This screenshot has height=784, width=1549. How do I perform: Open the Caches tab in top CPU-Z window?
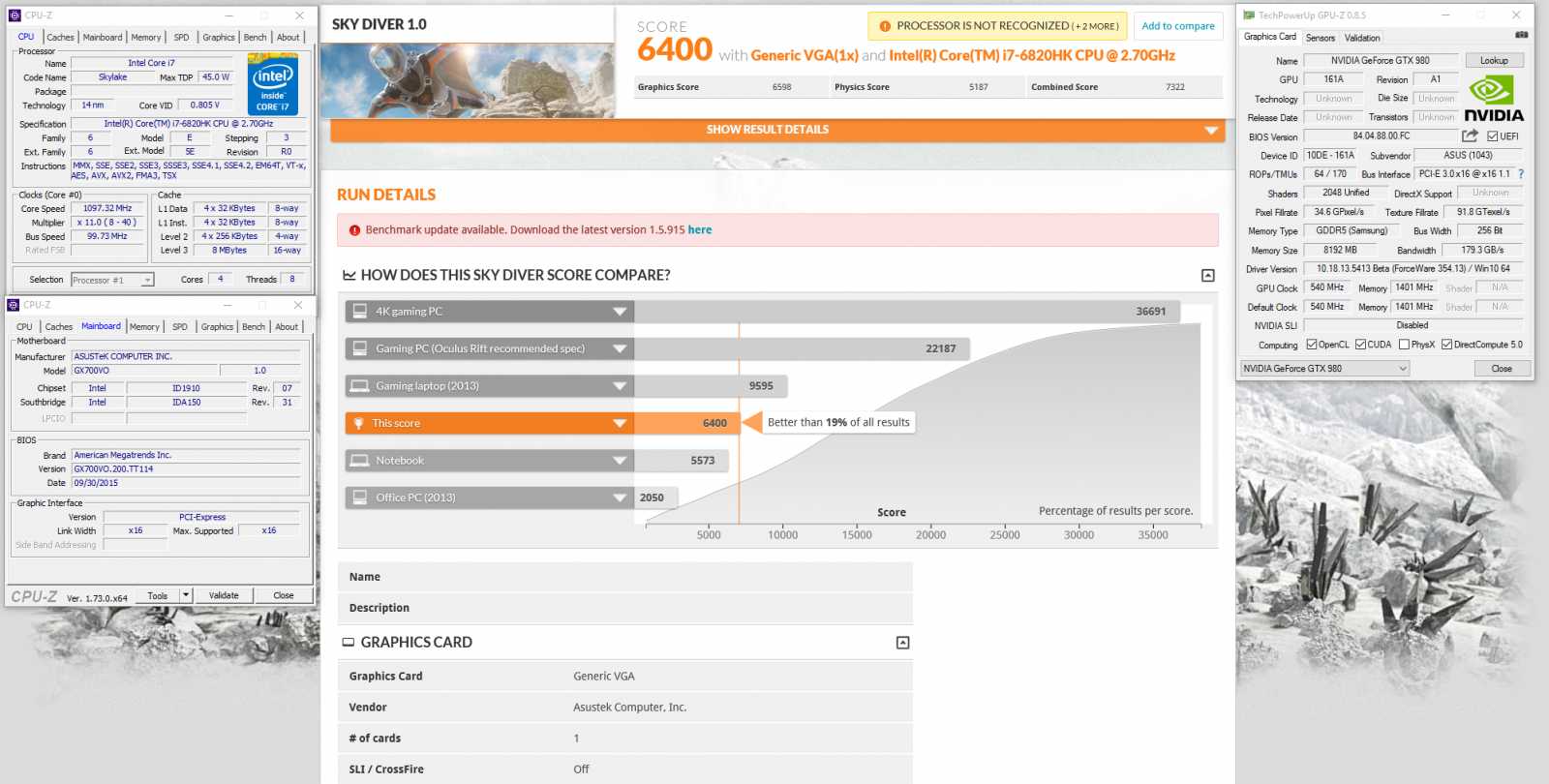click(60, 38)
